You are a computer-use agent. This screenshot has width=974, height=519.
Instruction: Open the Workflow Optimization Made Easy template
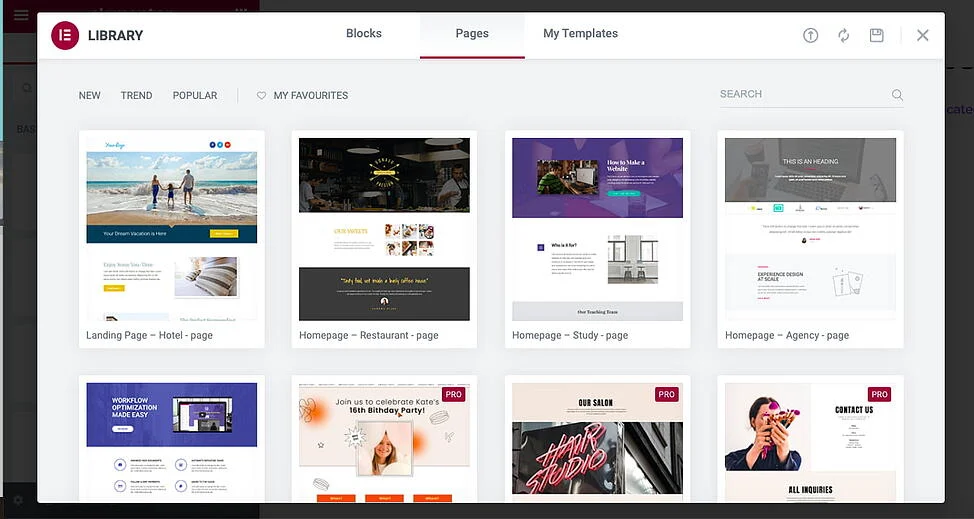(x=171, y=442)
